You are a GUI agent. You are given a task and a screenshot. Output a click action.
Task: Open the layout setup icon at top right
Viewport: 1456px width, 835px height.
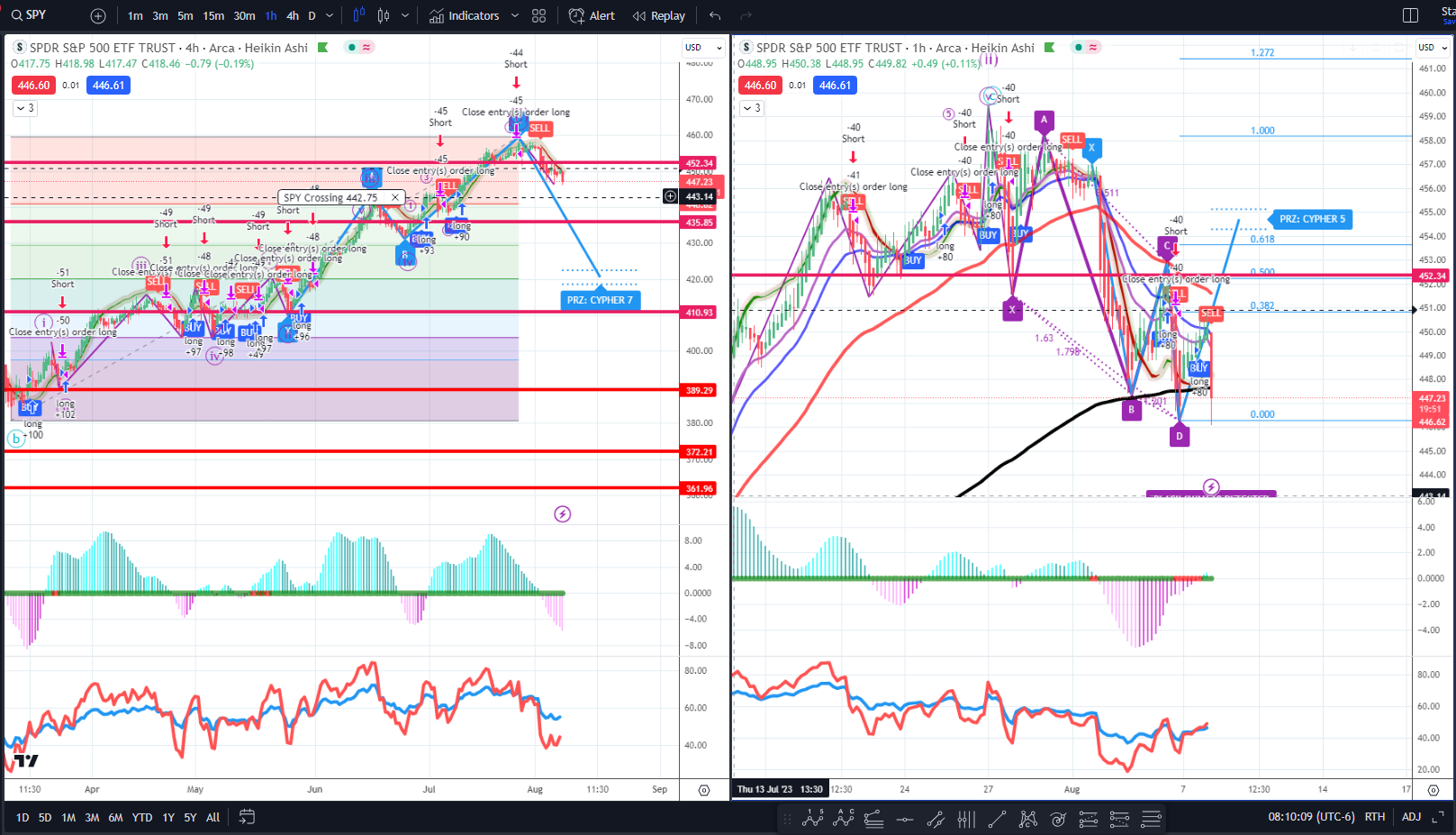[1411, 15]
